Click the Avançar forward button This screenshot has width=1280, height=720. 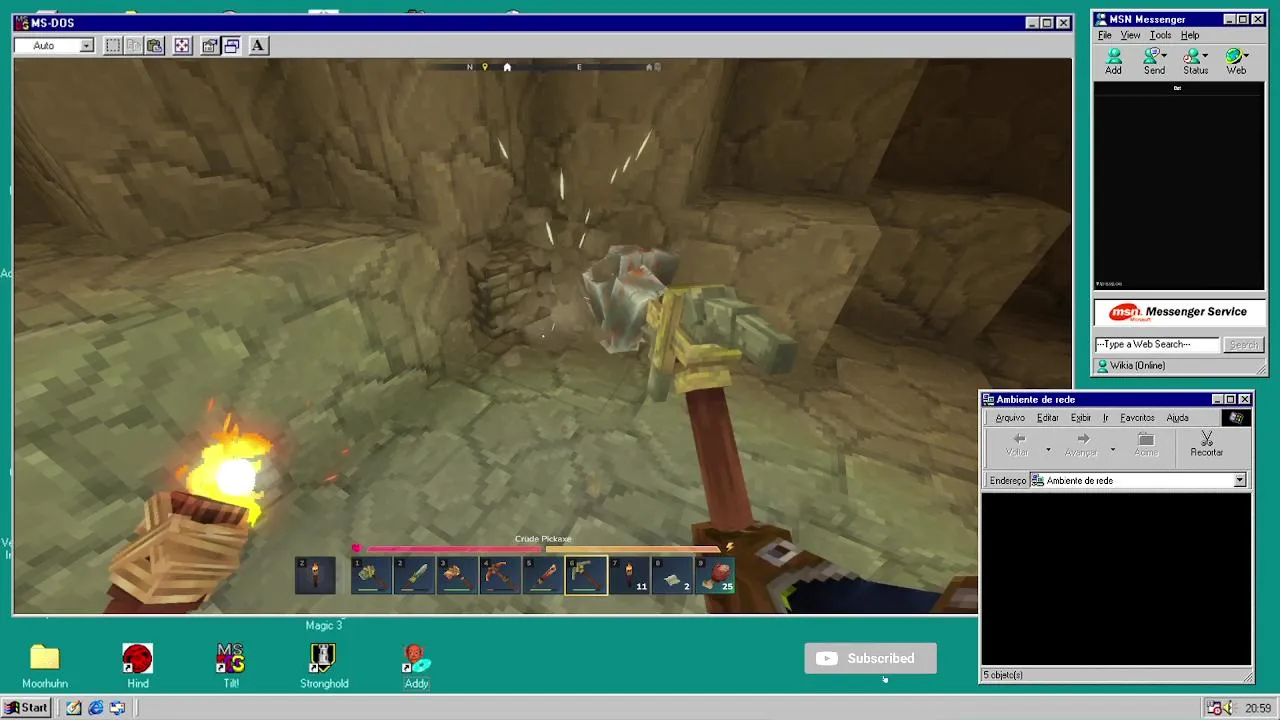tap(1081, 445)
